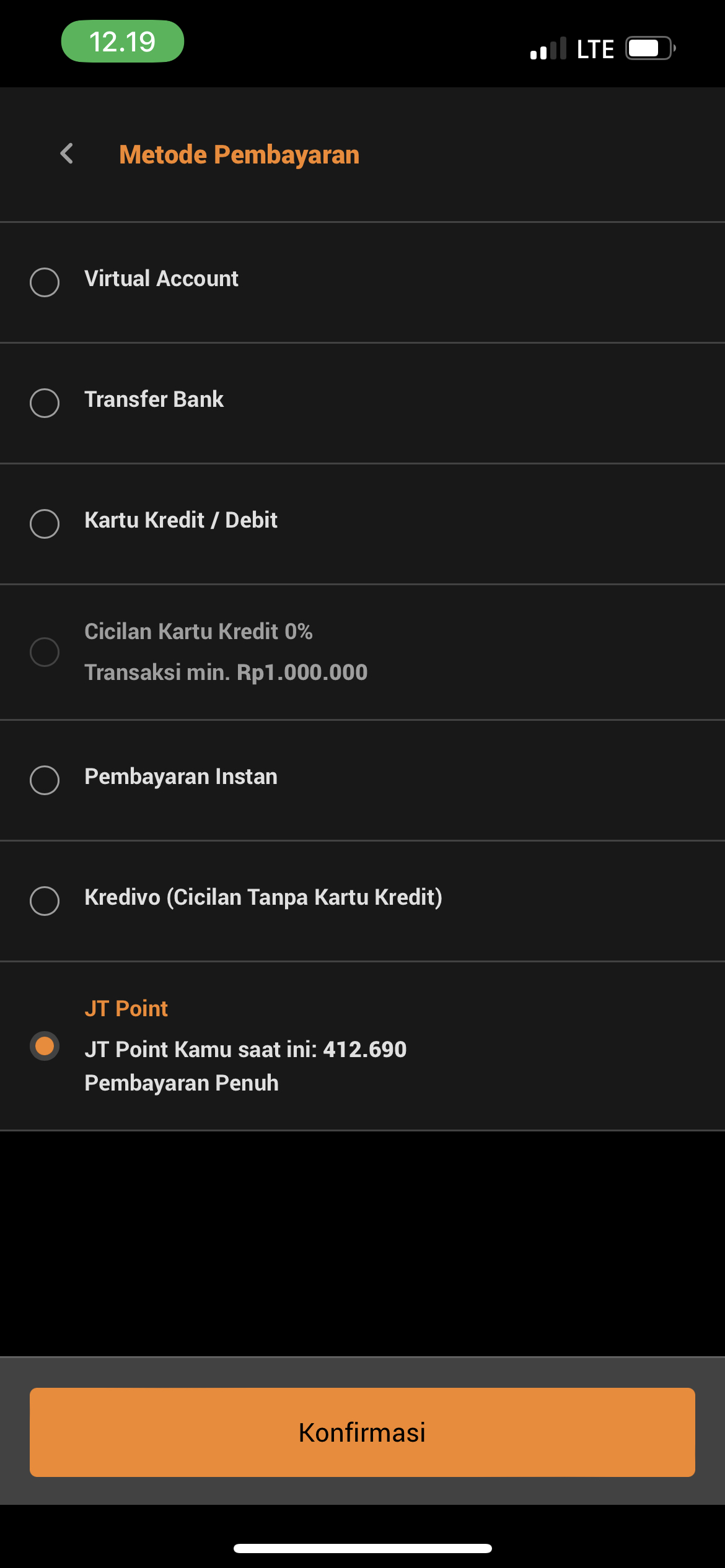Tap the Kredivo (Cicilan Tanpa Kartu Kredit) label

point(263,897)
